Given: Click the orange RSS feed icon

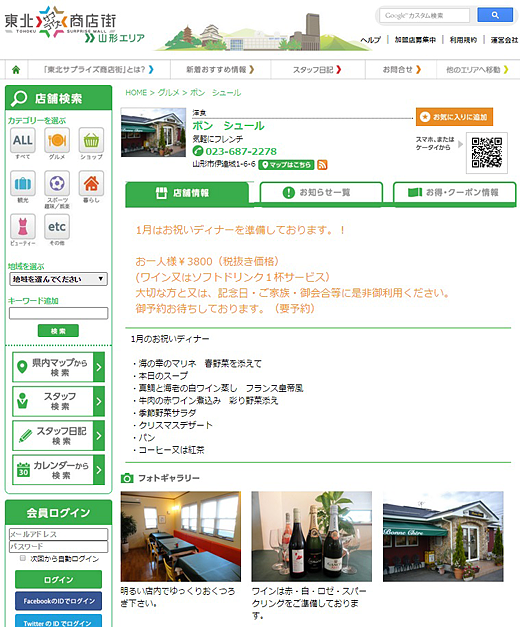Looking at the screenshot, I should click(322, 165).
